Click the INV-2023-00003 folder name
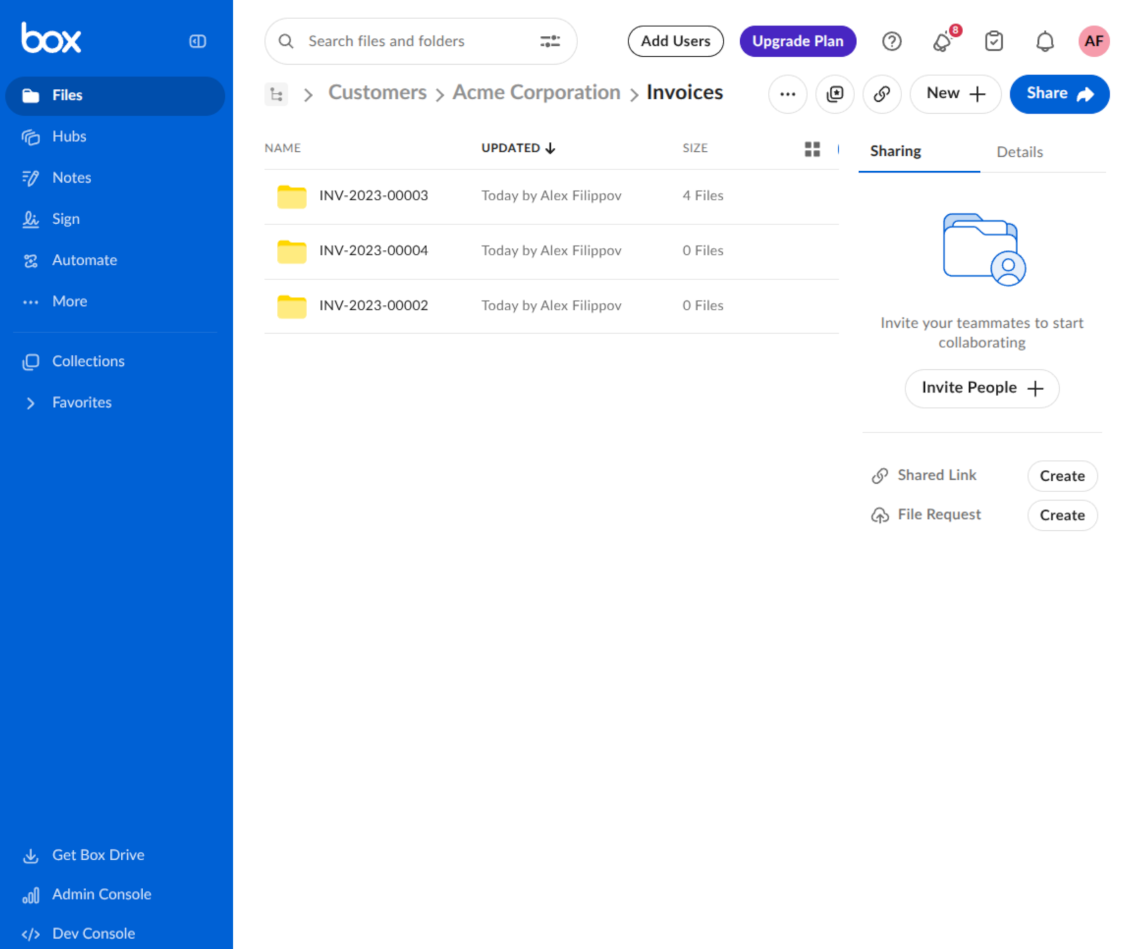Screen dimensions: 1130x949 point(373,195)
